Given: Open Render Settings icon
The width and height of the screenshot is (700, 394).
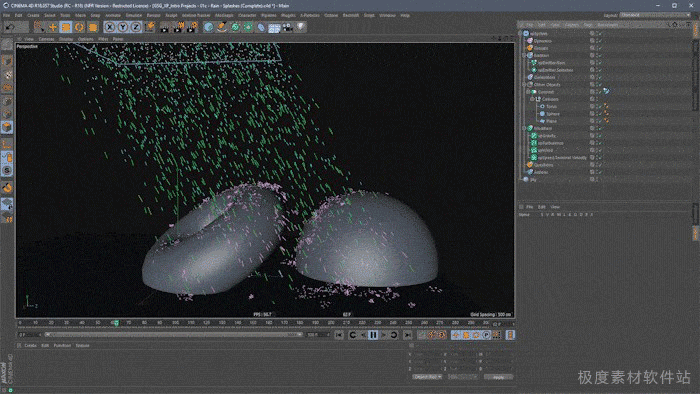Looking at the screenshot, I should click(x=192, y=27).
